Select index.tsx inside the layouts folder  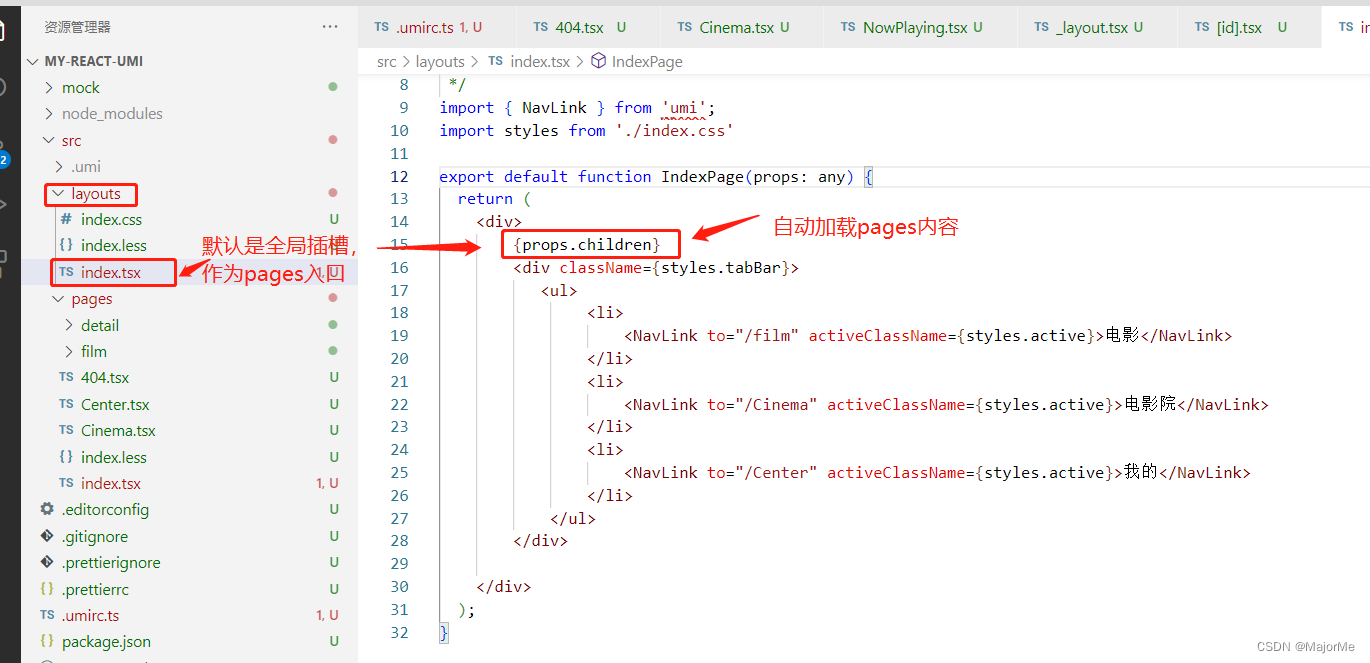111,272
